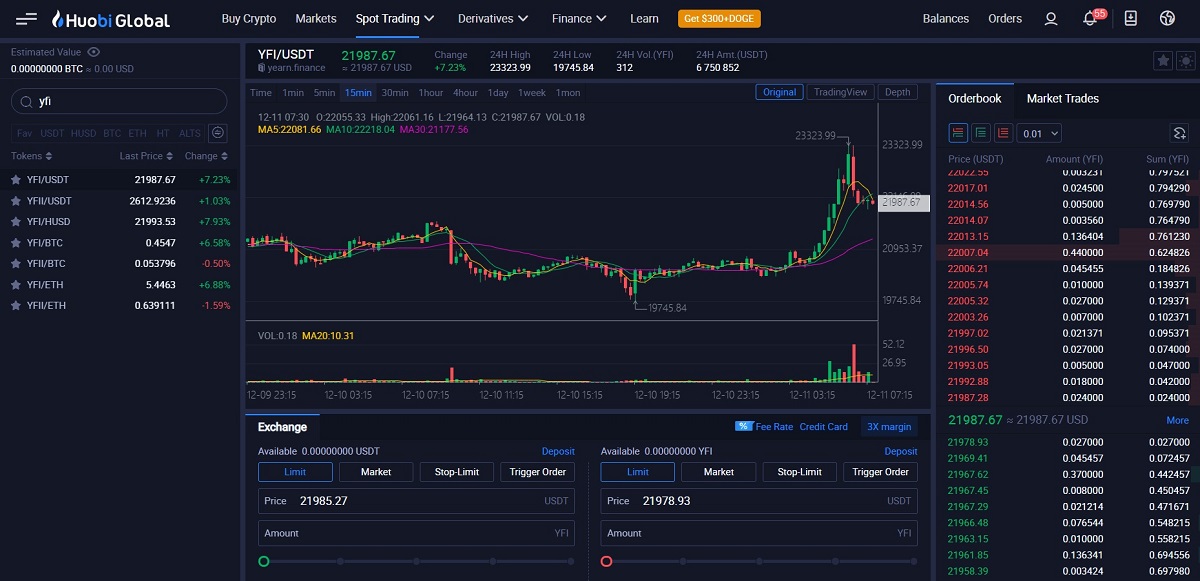Viewport: 1200px width, 581px height.
Task: Switch theme with the sun icon
Action: pyautogui.click(x=1184, y=61)
